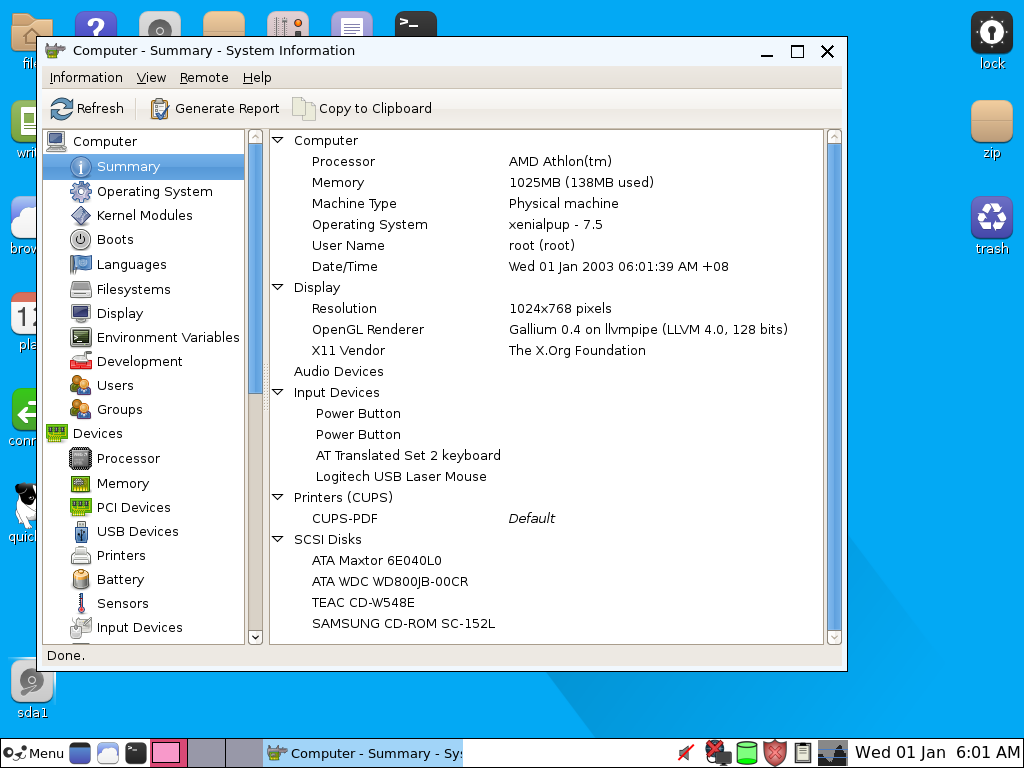Select the Logitech USB Laser Mouse row

(x=547, y=477)
